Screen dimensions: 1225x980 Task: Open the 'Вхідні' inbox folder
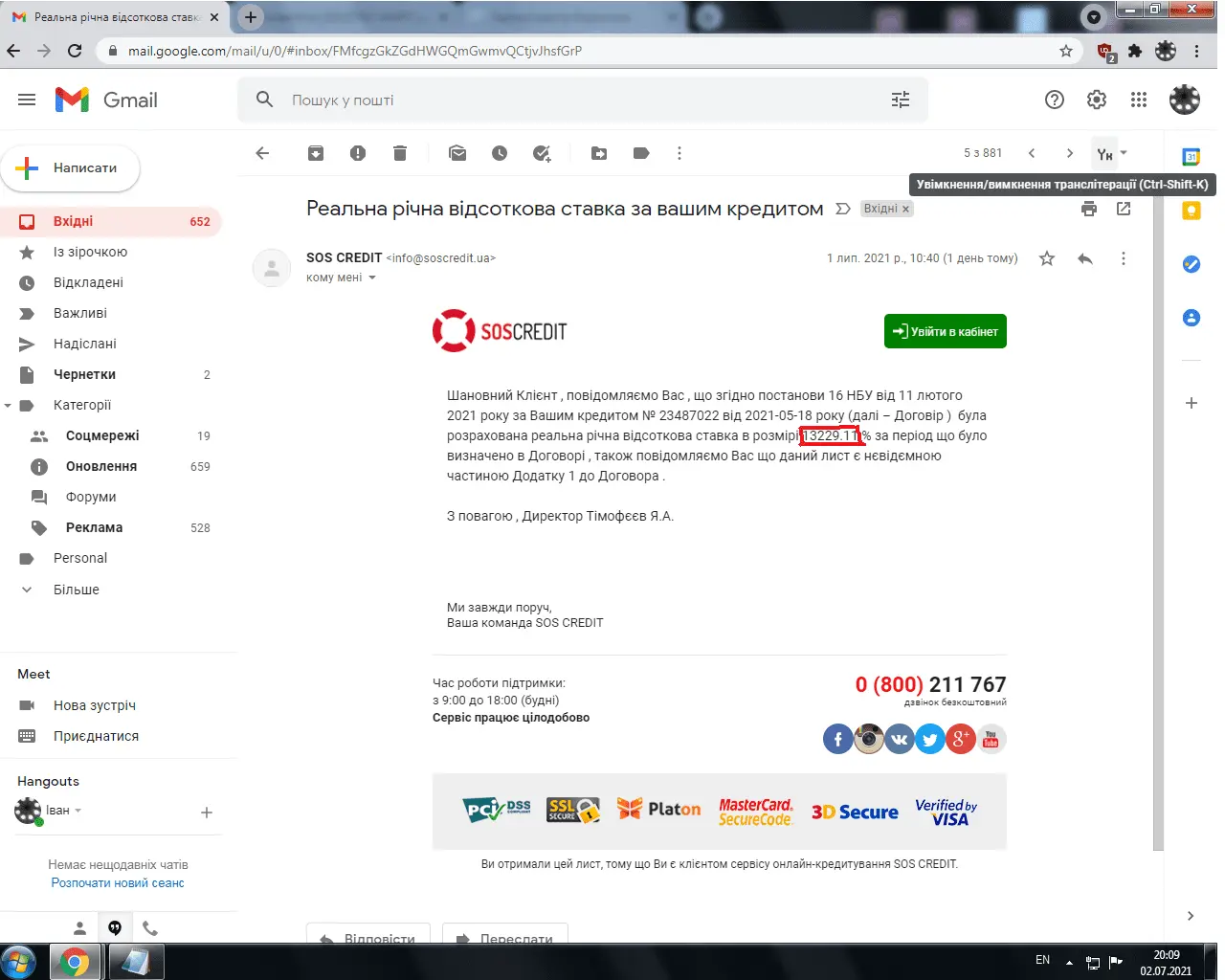pos(73,221)
